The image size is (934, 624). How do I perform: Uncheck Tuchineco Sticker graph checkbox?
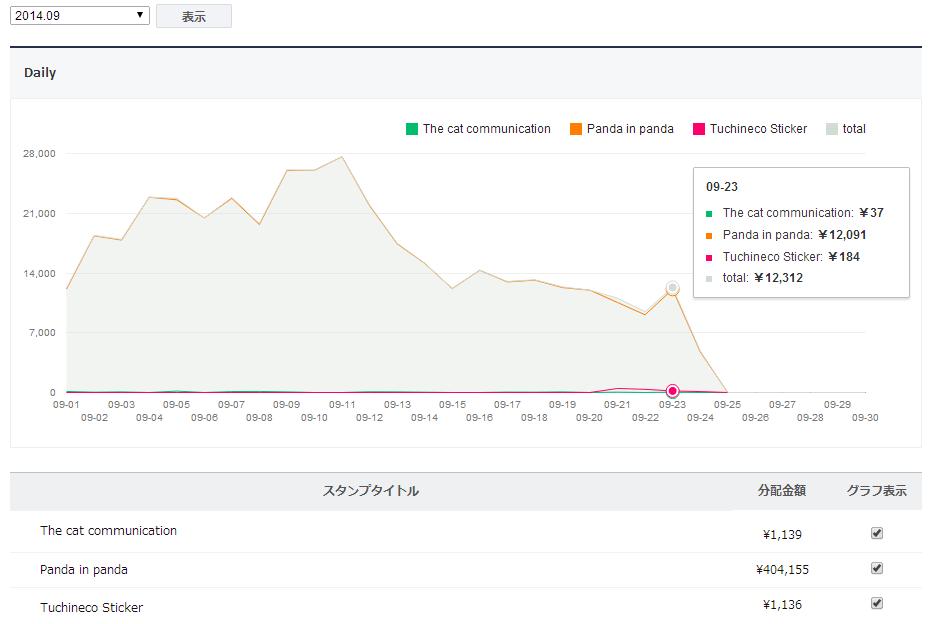[877, 603]
